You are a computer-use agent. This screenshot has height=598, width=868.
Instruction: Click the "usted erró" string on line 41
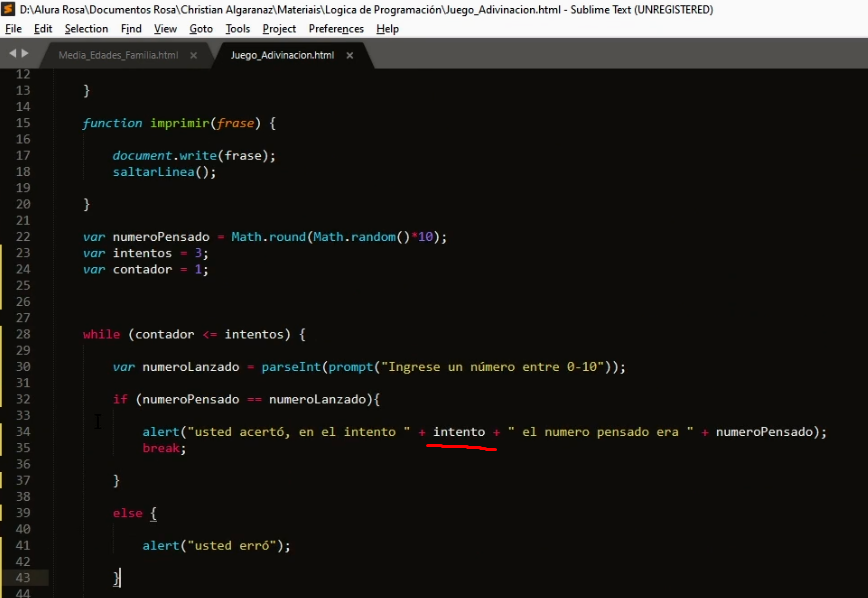[231, 545]
